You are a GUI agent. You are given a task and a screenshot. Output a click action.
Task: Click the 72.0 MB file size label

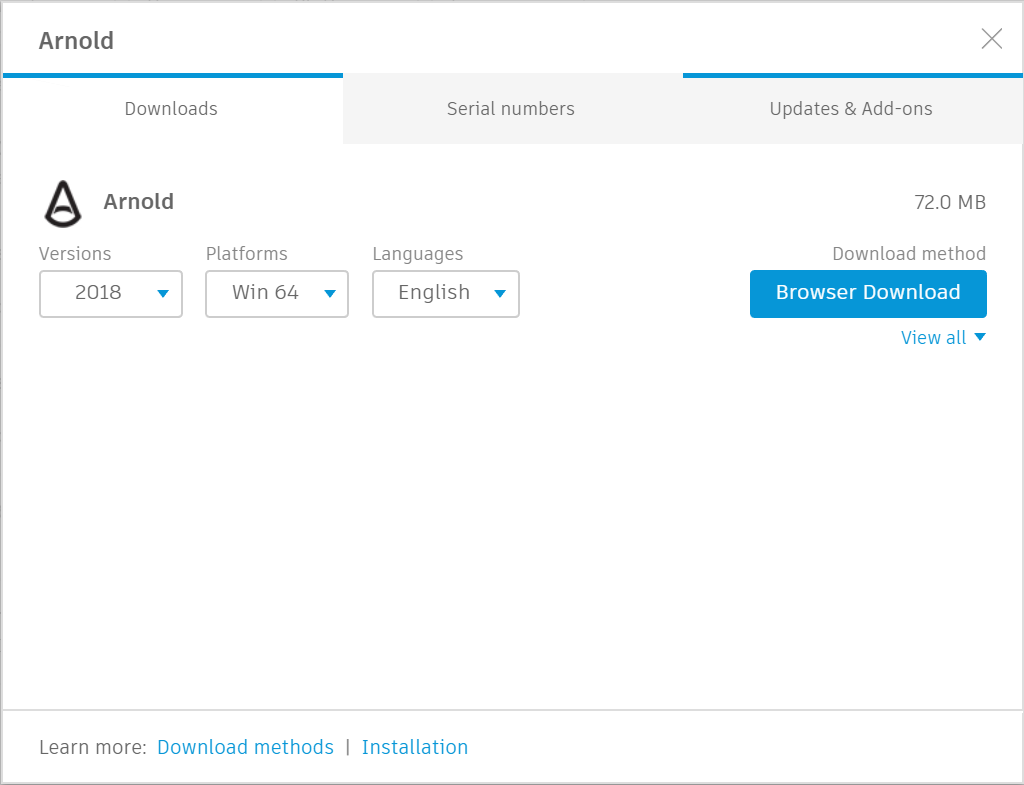pyautogui.click(x=951, y=202)
